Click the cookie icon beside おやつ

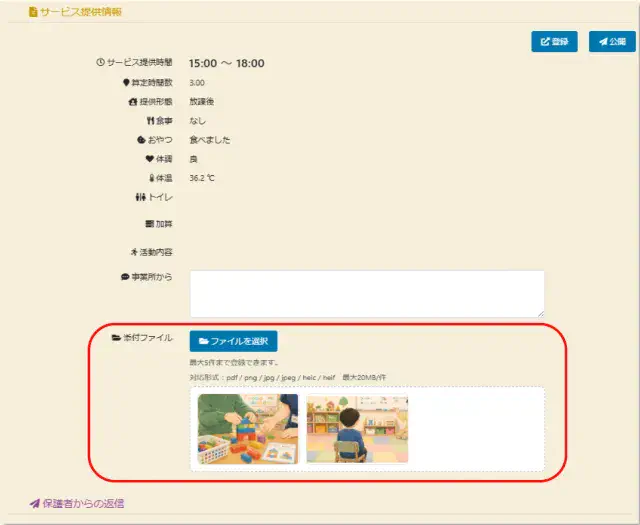(x=141, y=140)
